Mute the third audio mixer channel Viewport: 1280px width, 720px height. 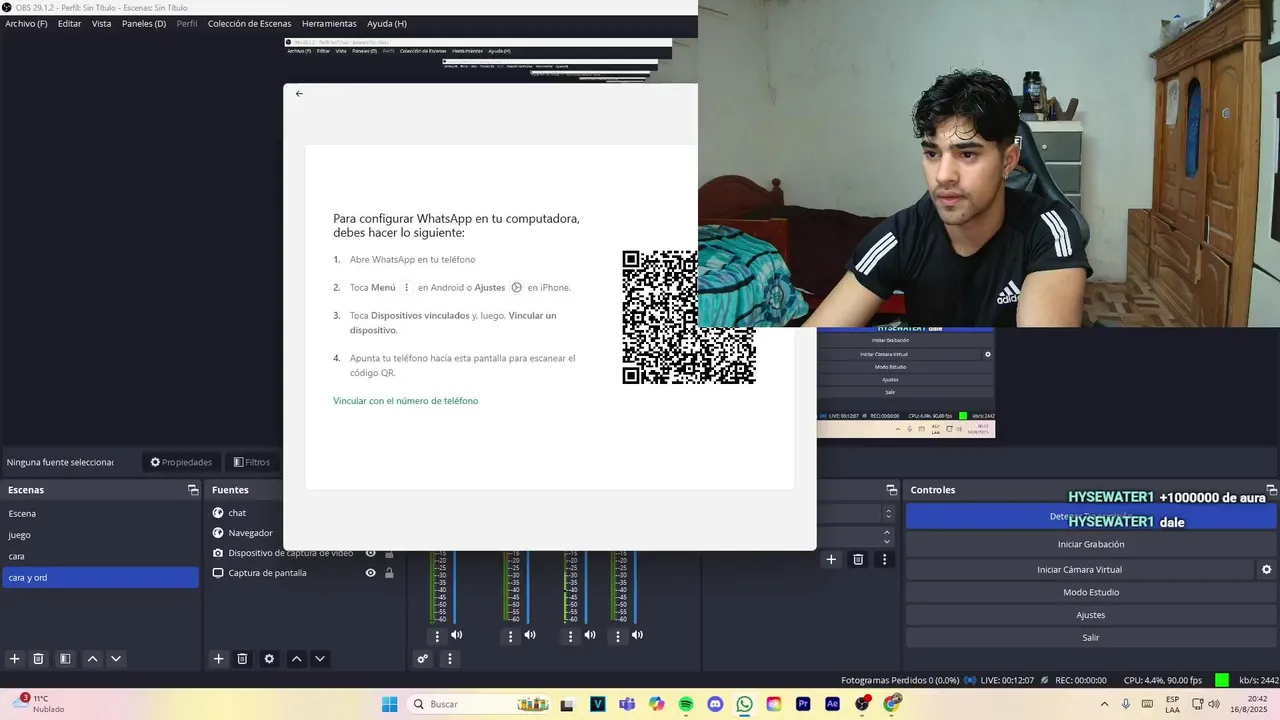[x=590, y=635]
